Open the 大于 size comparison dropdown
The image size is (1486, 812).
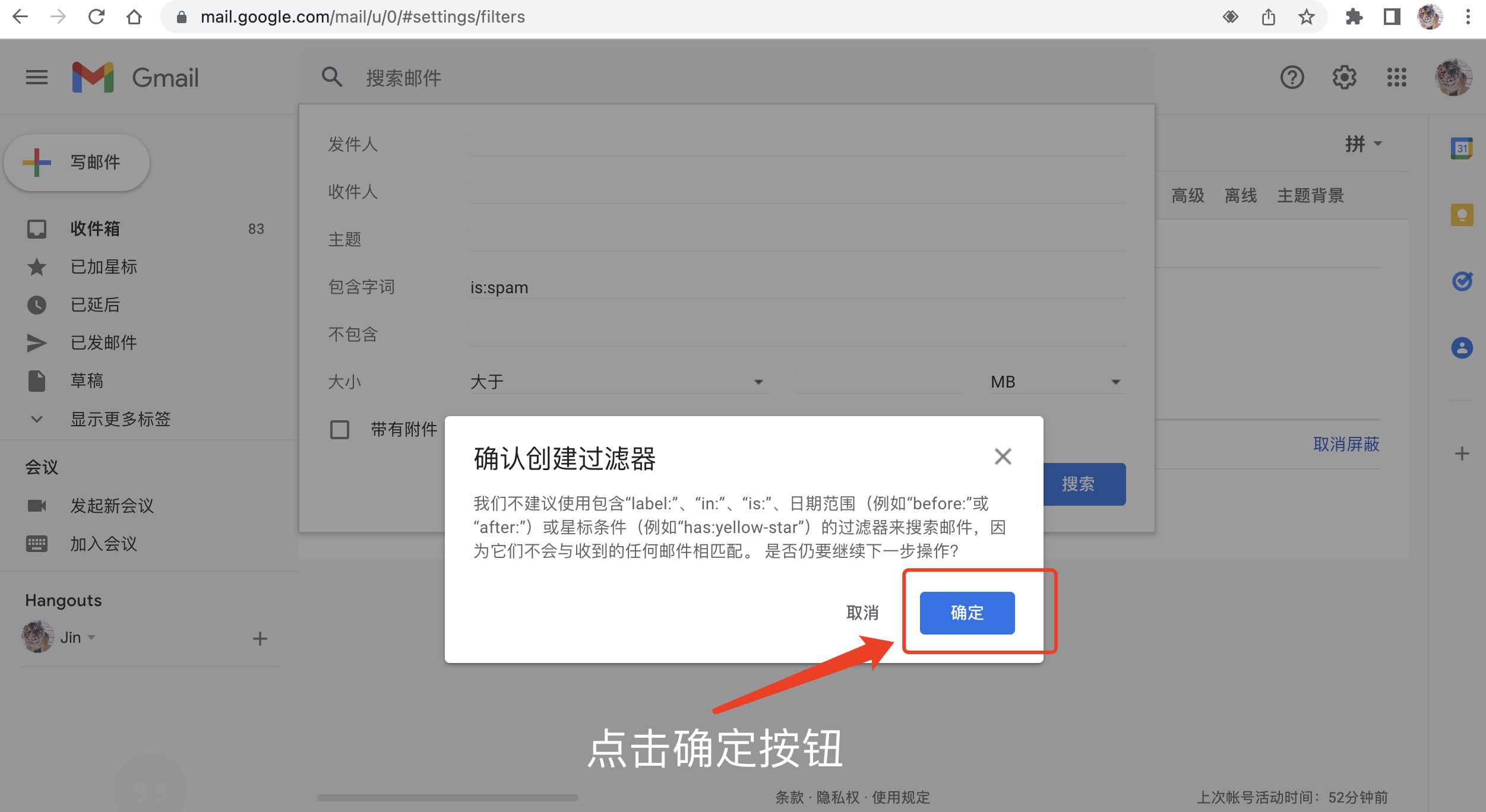pyautogui.click(x=618, y=382)
